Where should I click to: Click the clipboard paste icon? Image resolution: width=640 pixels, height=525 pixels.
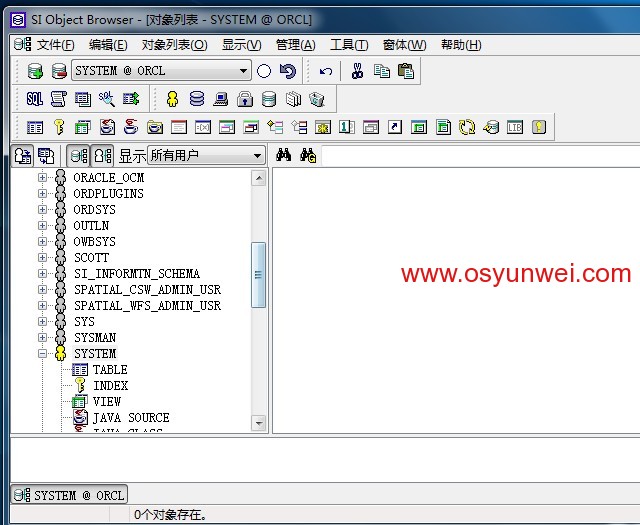pyautogui.click(x=406, y=71)
